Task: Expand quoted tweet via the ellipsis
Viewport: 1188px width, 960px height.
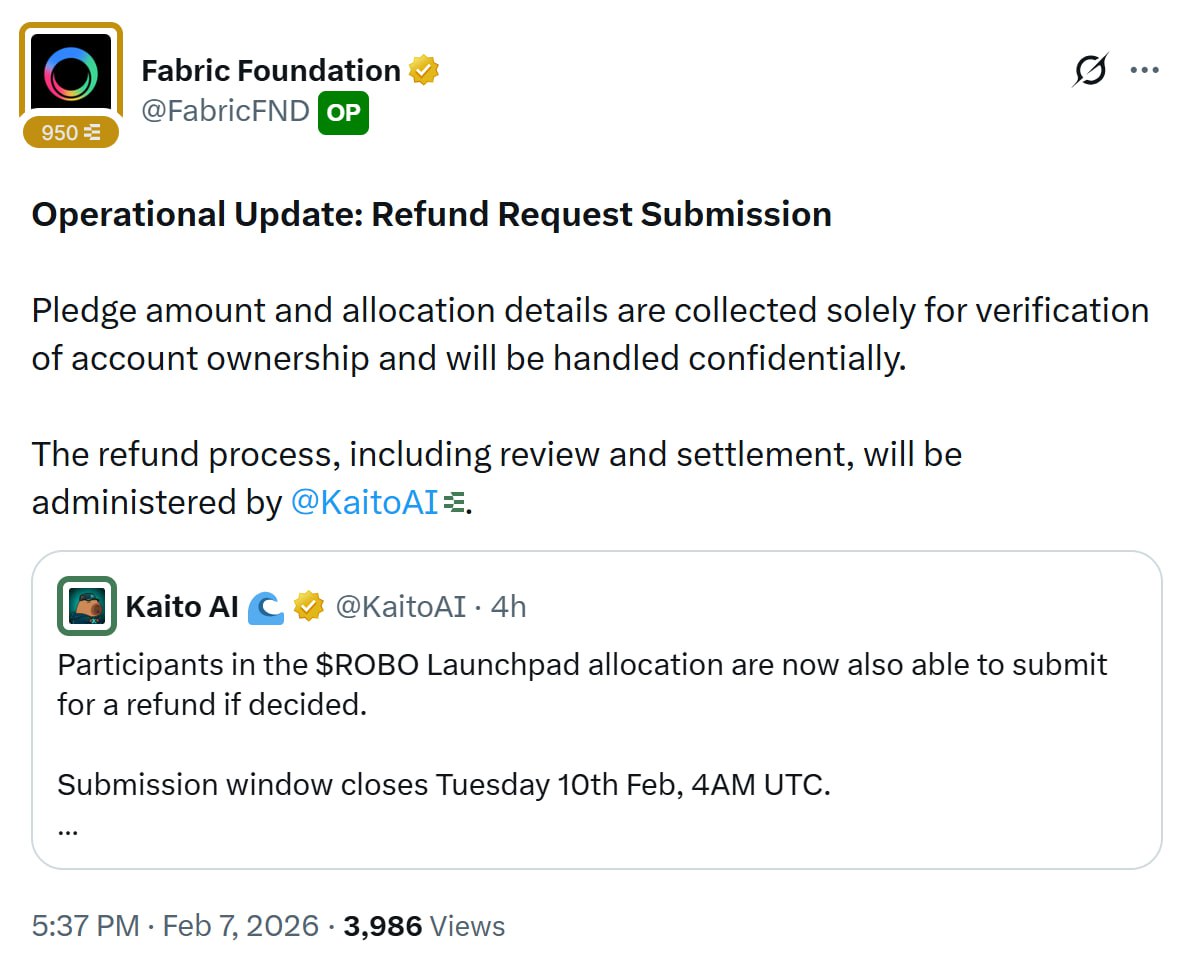Action: (x=68, y=828)
